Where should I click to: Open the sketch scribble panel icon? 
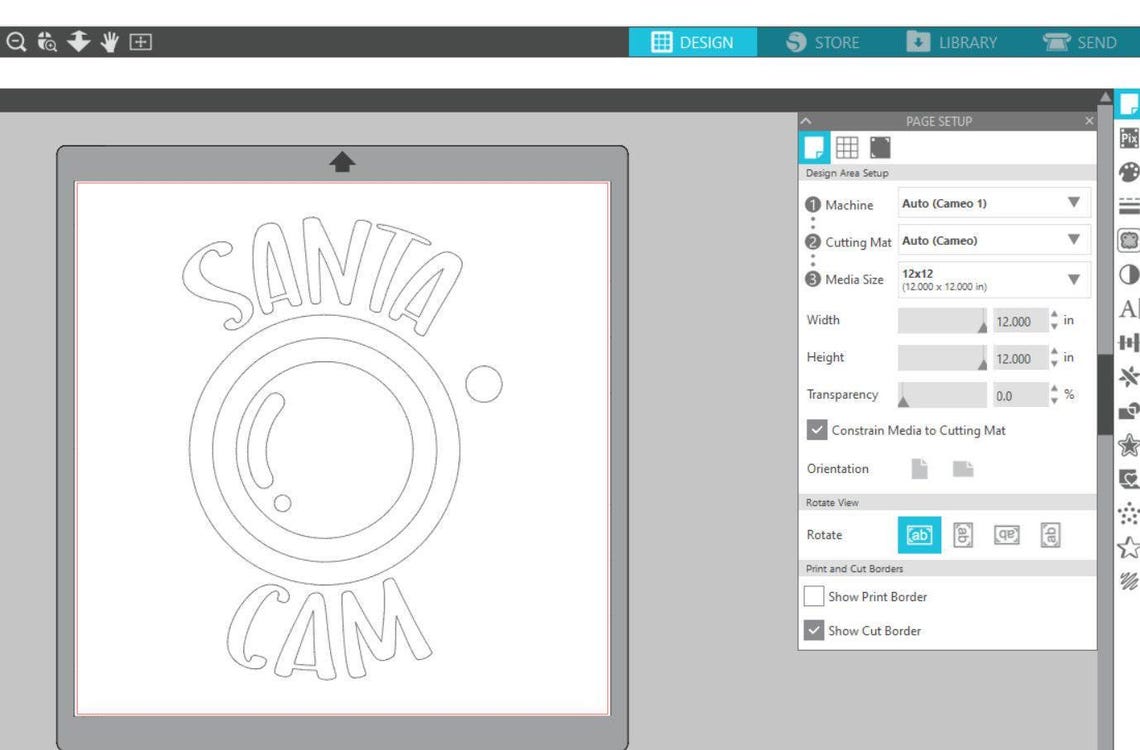pyautogui.click(x=1128, y=581)
